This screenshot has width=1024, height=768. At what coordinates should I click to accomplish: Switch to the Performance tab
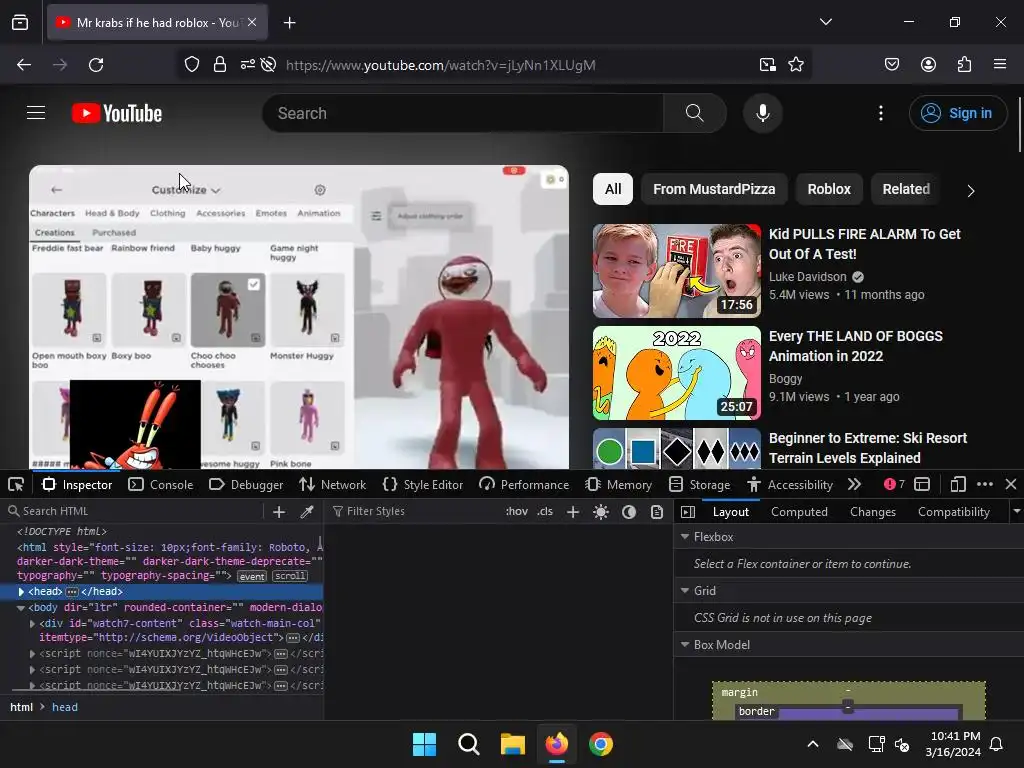coord(524,485)
